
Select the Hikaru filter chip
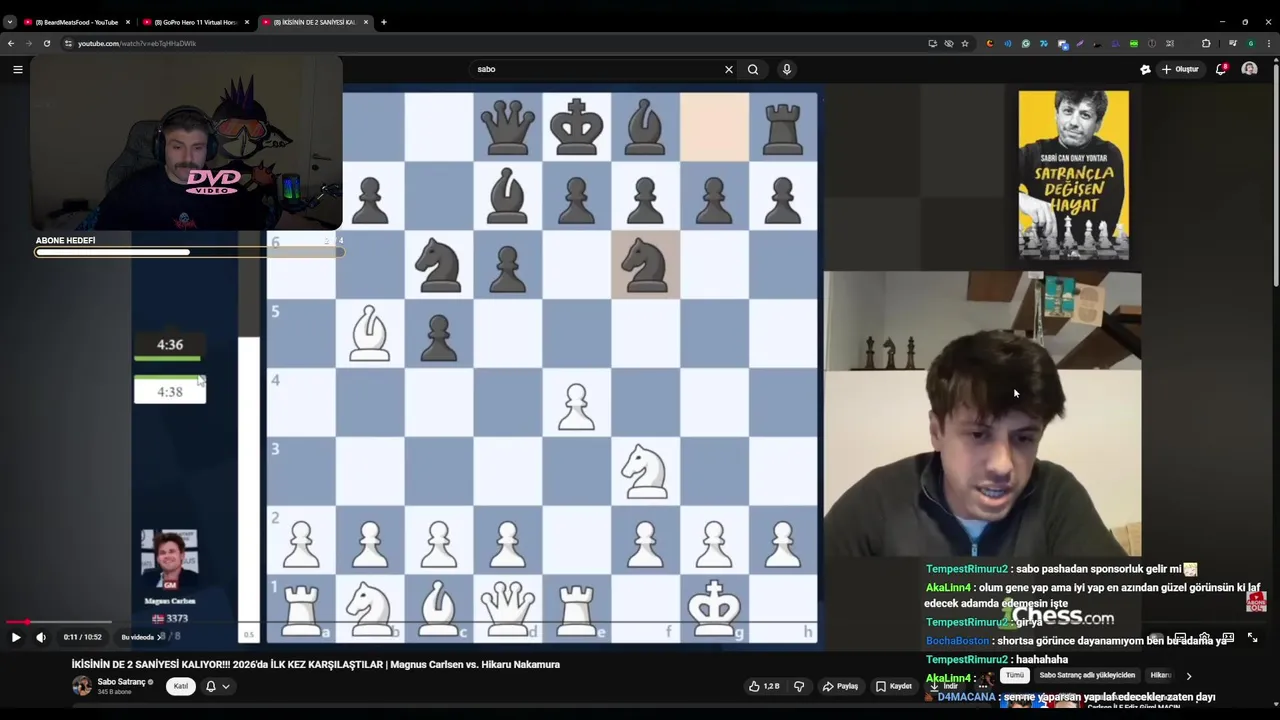[x=1160, y=675]
